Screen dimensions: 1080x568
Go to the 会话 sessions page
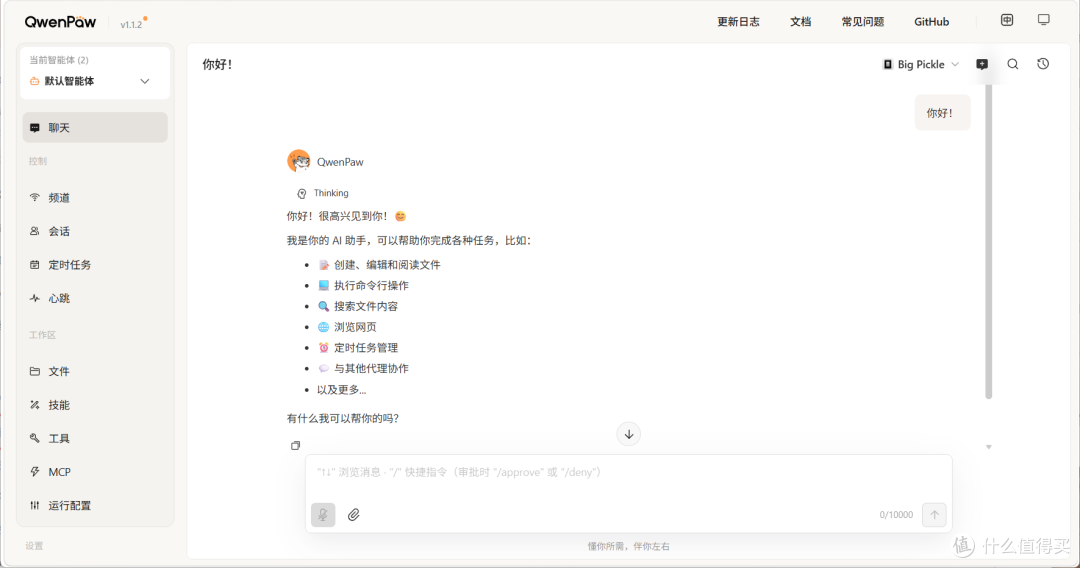(x=95, y=231)
